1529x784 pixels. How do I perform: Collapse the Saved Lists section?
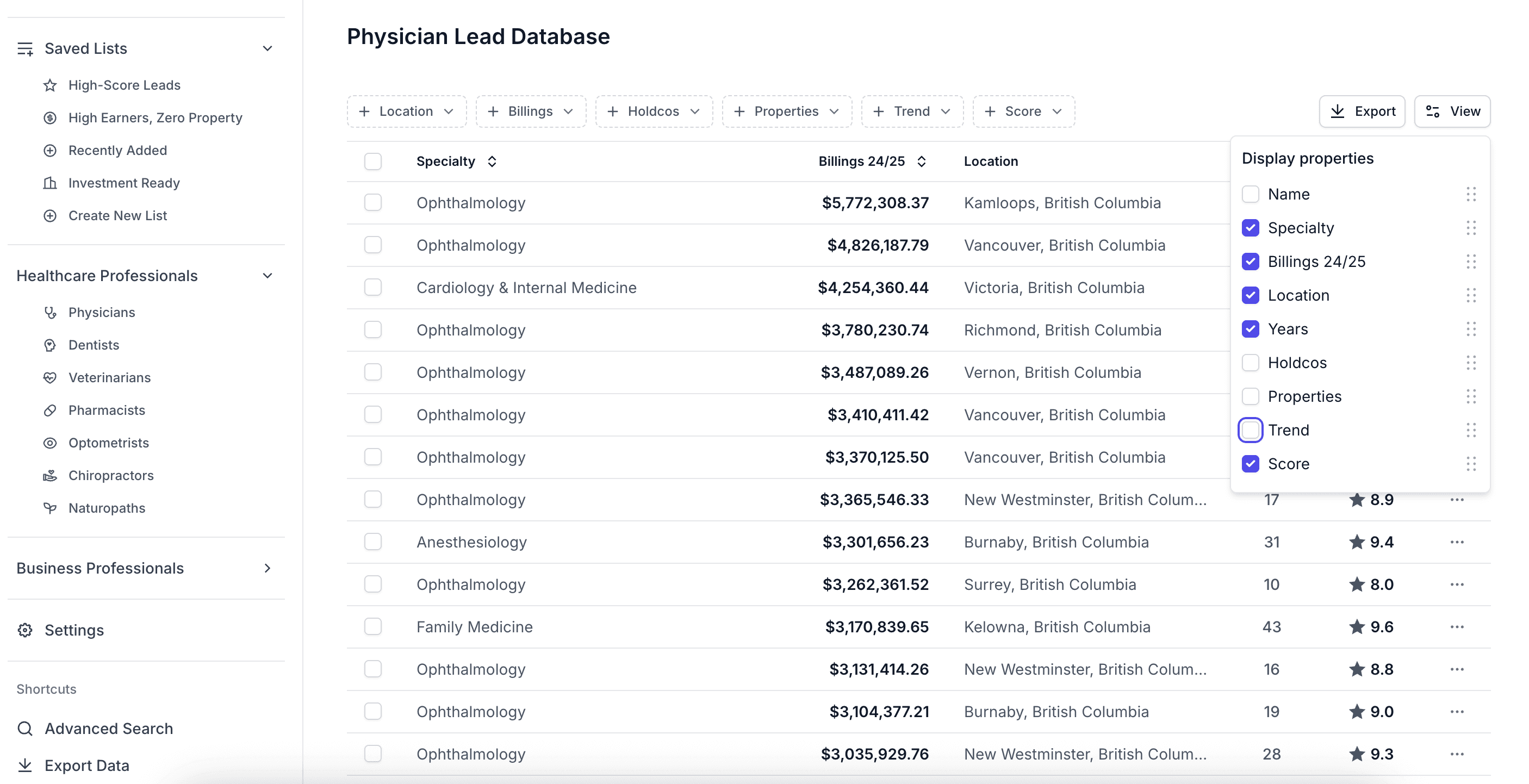267,49
